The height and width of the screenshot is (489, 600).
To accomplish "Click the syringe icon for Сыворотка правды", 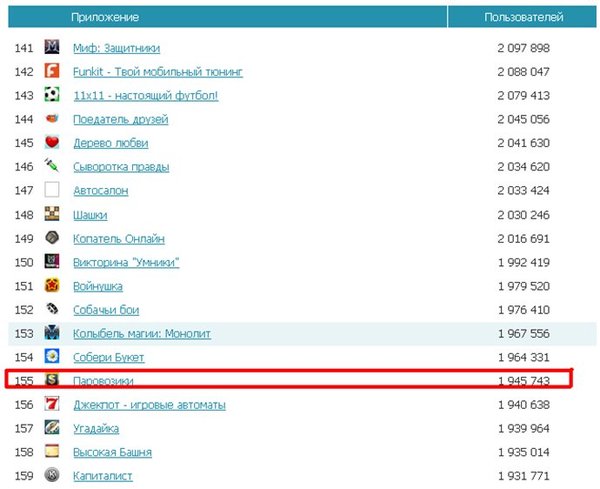I will point(53,167).
